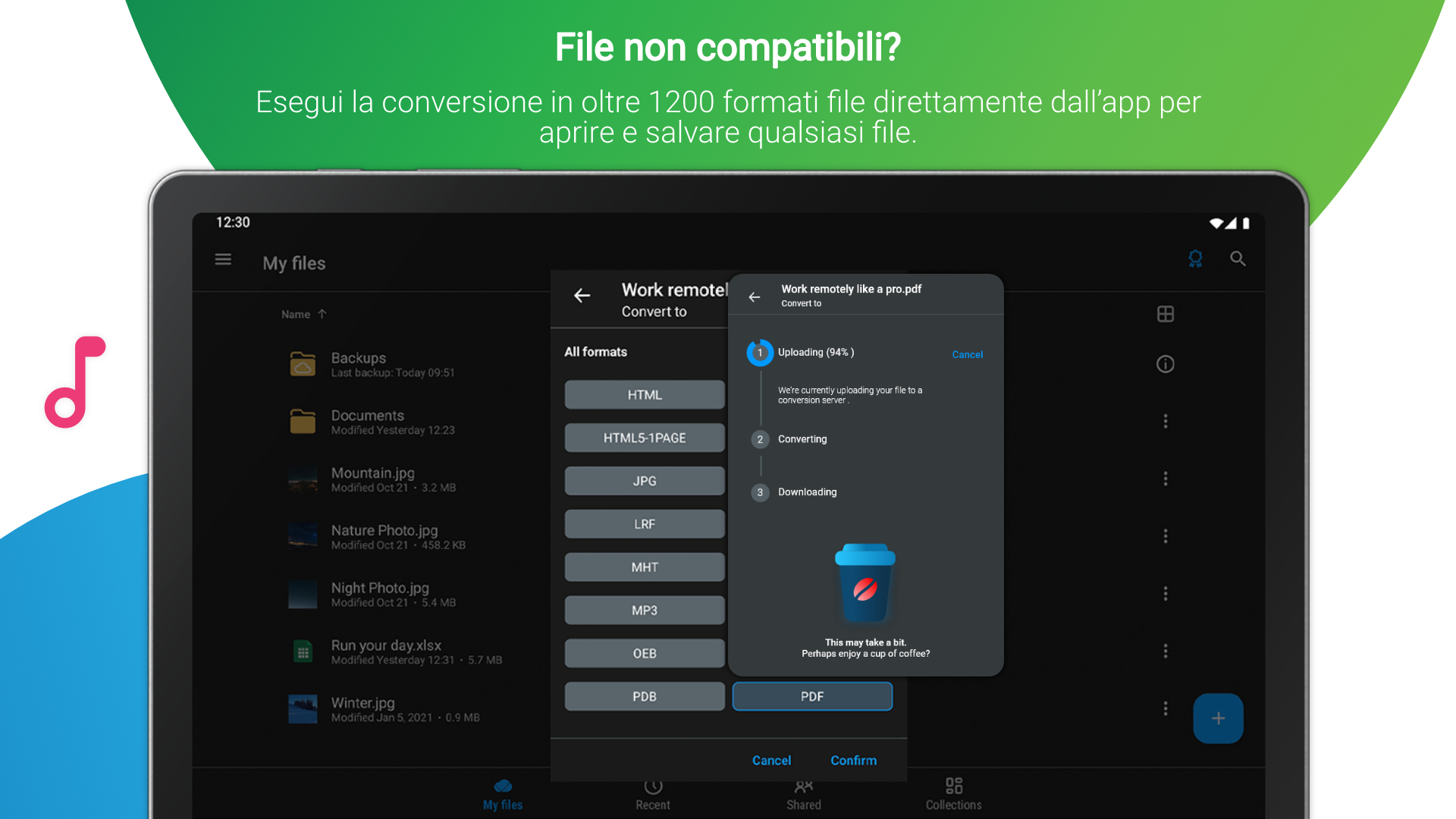Open the info details icon
Image resolution: width=1456 pixels, height=819 pixels.
1166,364
